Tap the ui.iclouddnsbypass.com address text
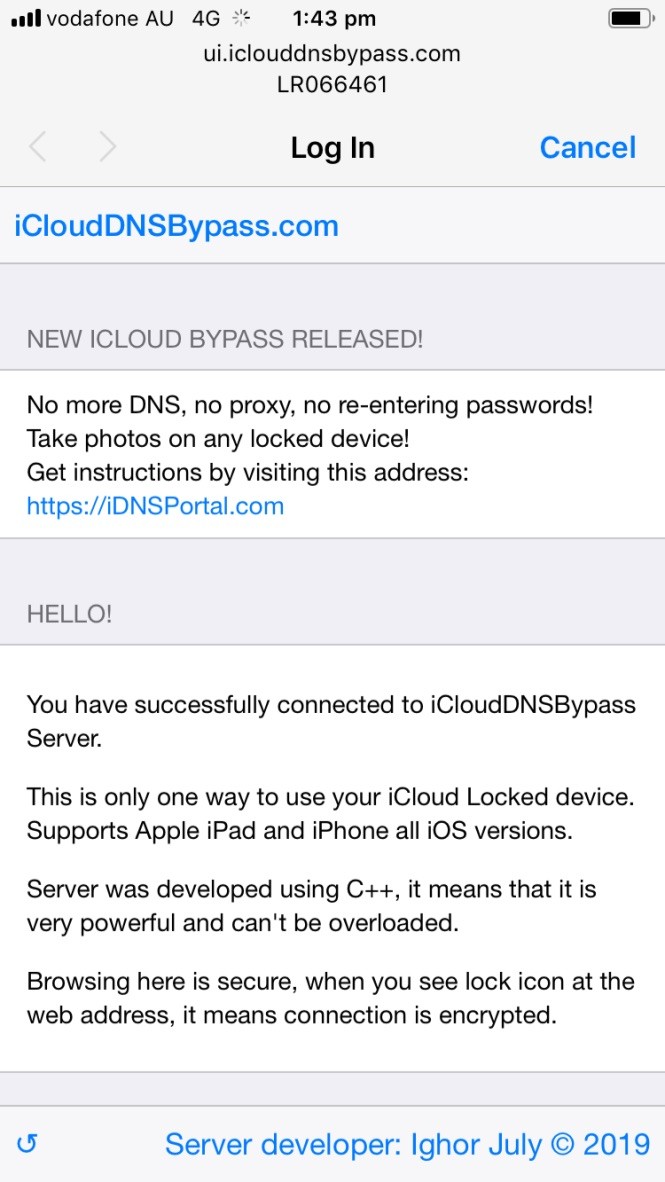This screenshot has width=665, height=1182. point(332,54)
